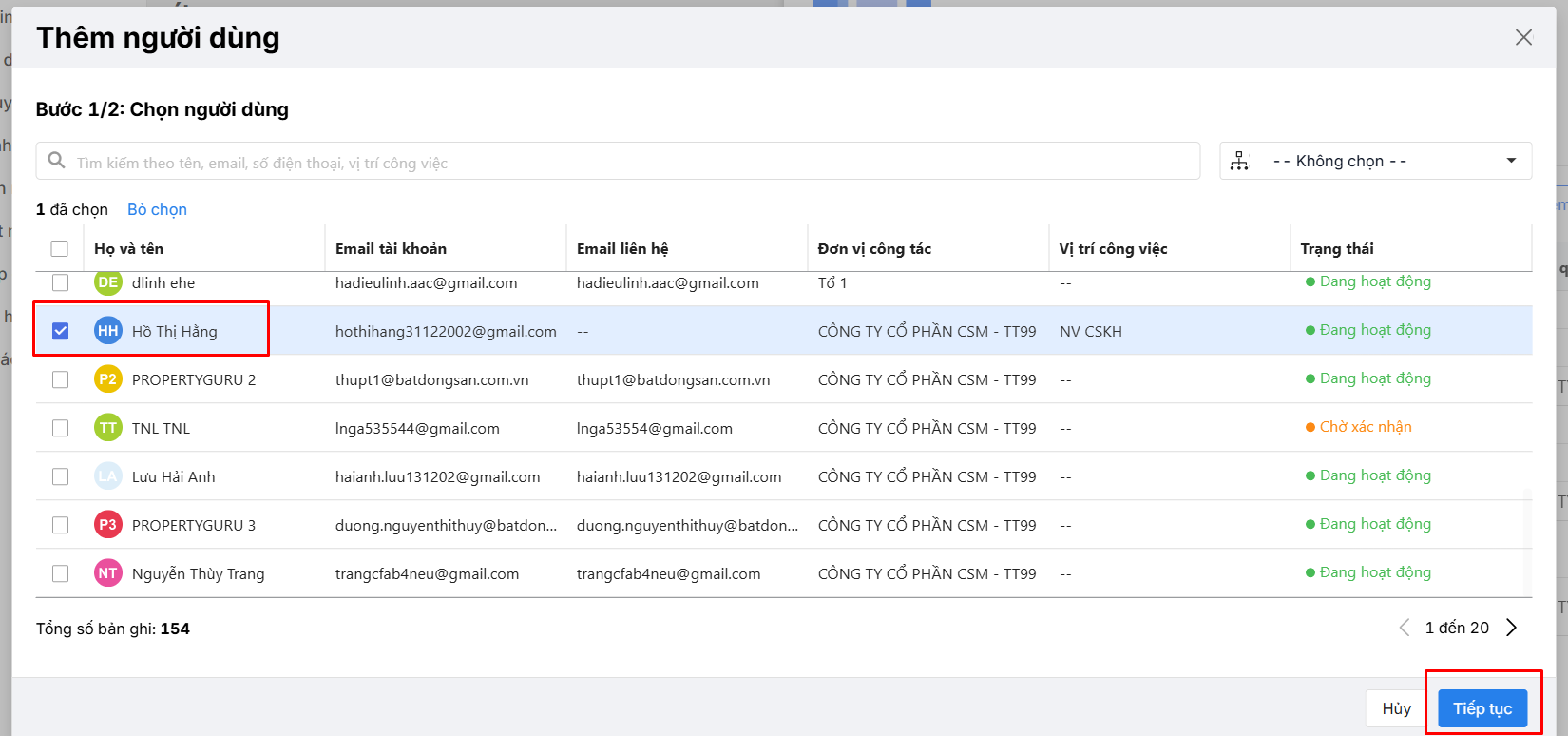Screen dimensions: 1568x736
Task: Go to the previous page of records
Action: coord(1405,628)
